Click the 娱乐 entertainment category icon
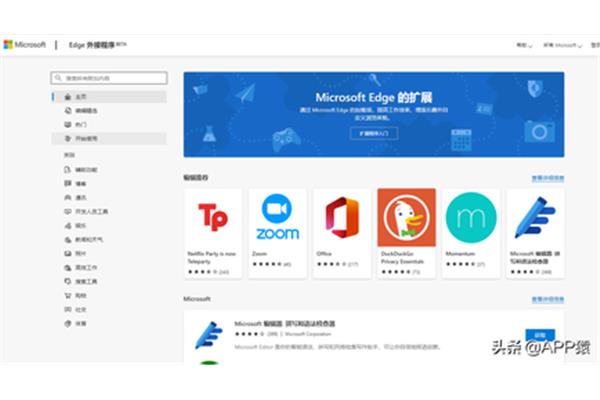 click(x=68, y=225)
